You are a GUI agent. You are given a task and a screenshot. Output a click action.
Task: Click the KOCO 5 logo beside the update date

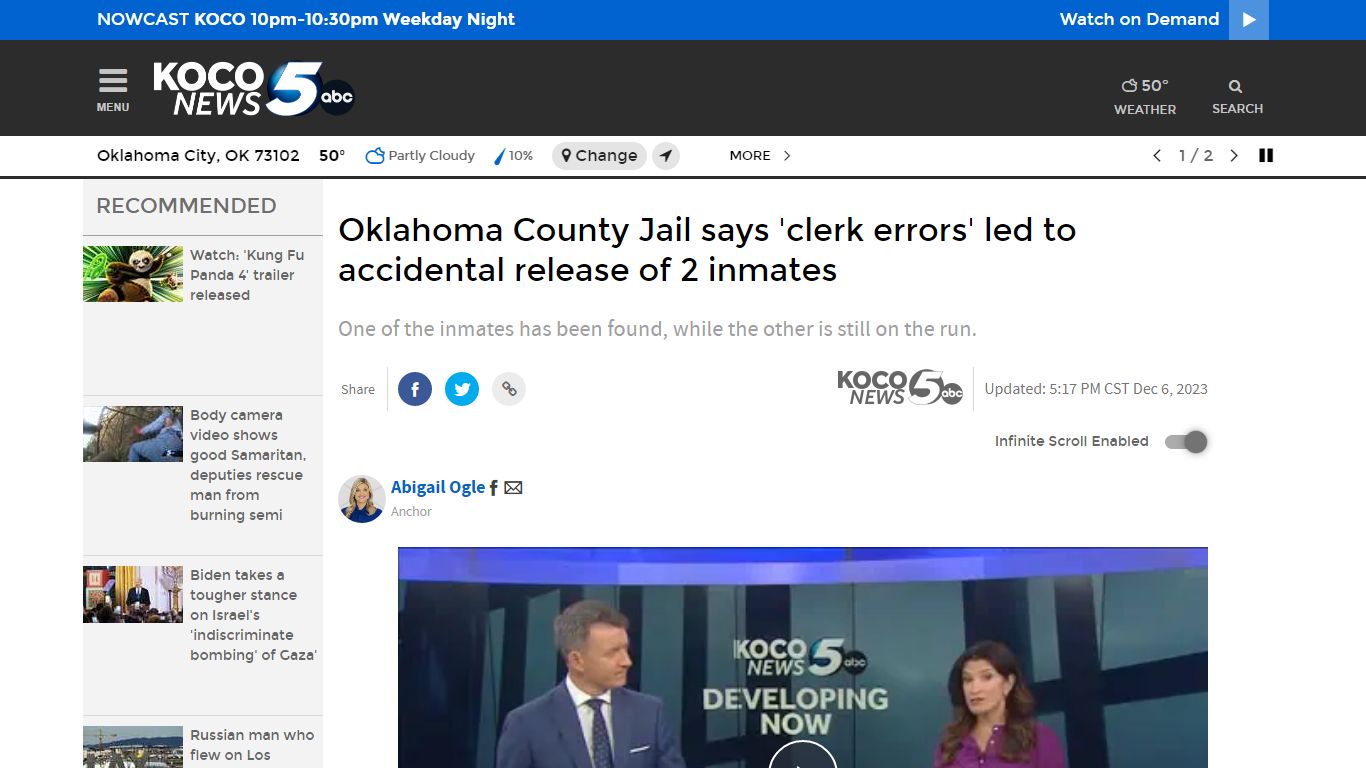coord(900,388)
